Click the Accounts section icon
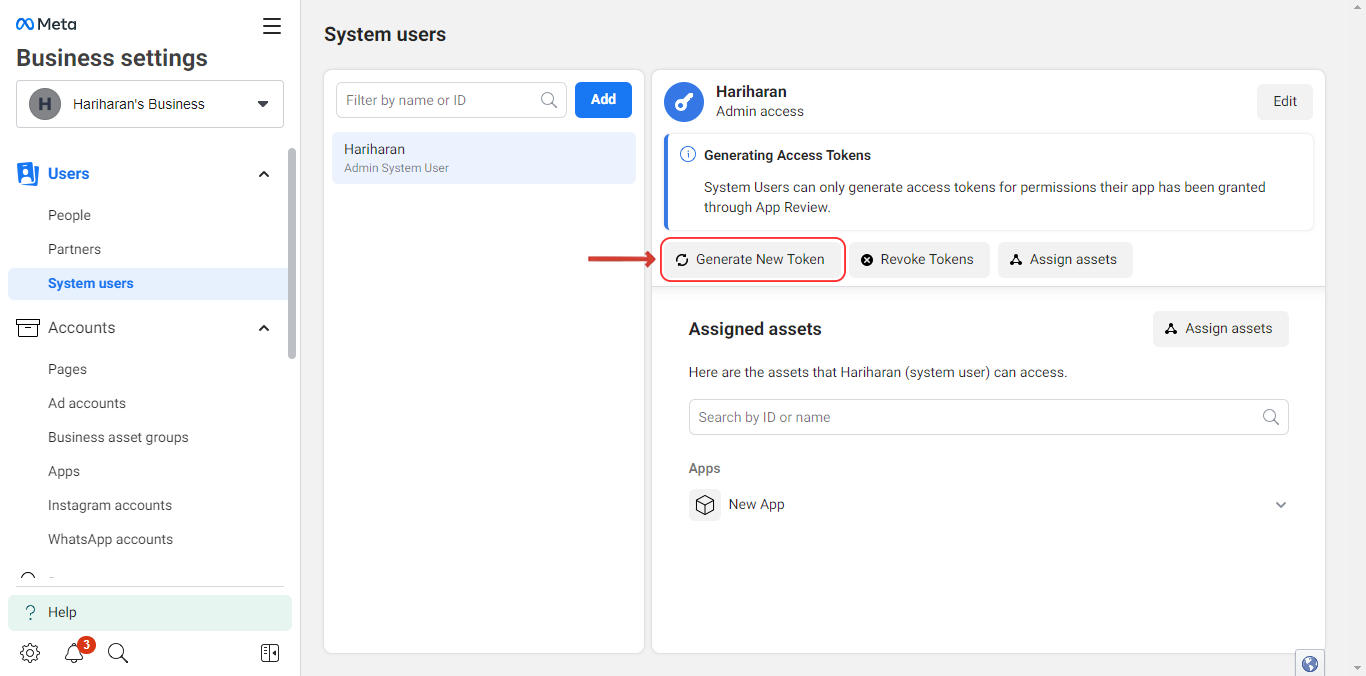Screen dimensions: 1366x676 pos(27,328)
